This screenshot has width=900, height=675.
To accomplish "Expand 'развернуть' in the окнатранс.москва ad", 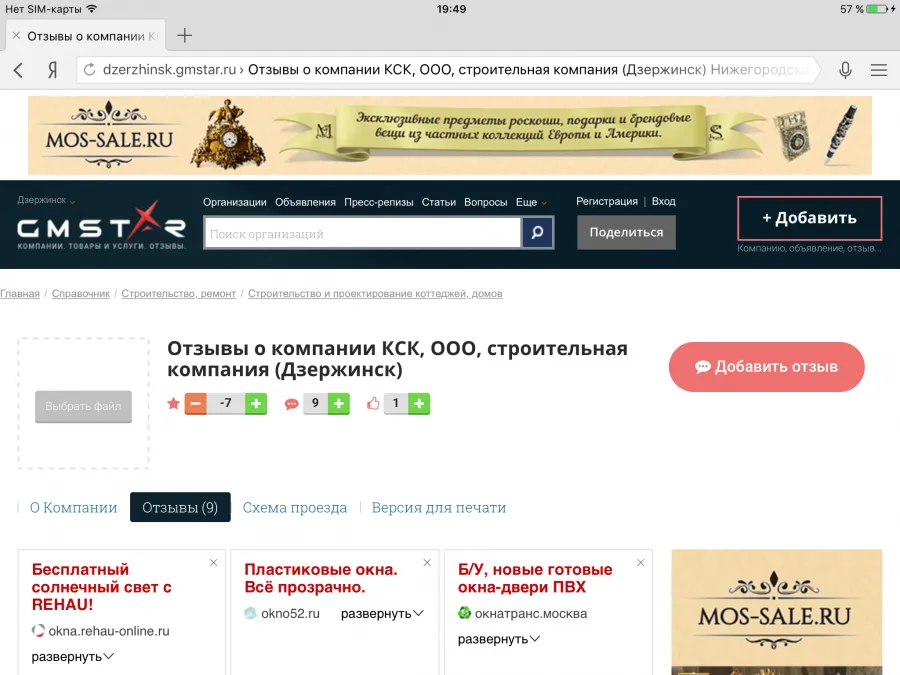I will pyautogui.click(x=499, y=639).
